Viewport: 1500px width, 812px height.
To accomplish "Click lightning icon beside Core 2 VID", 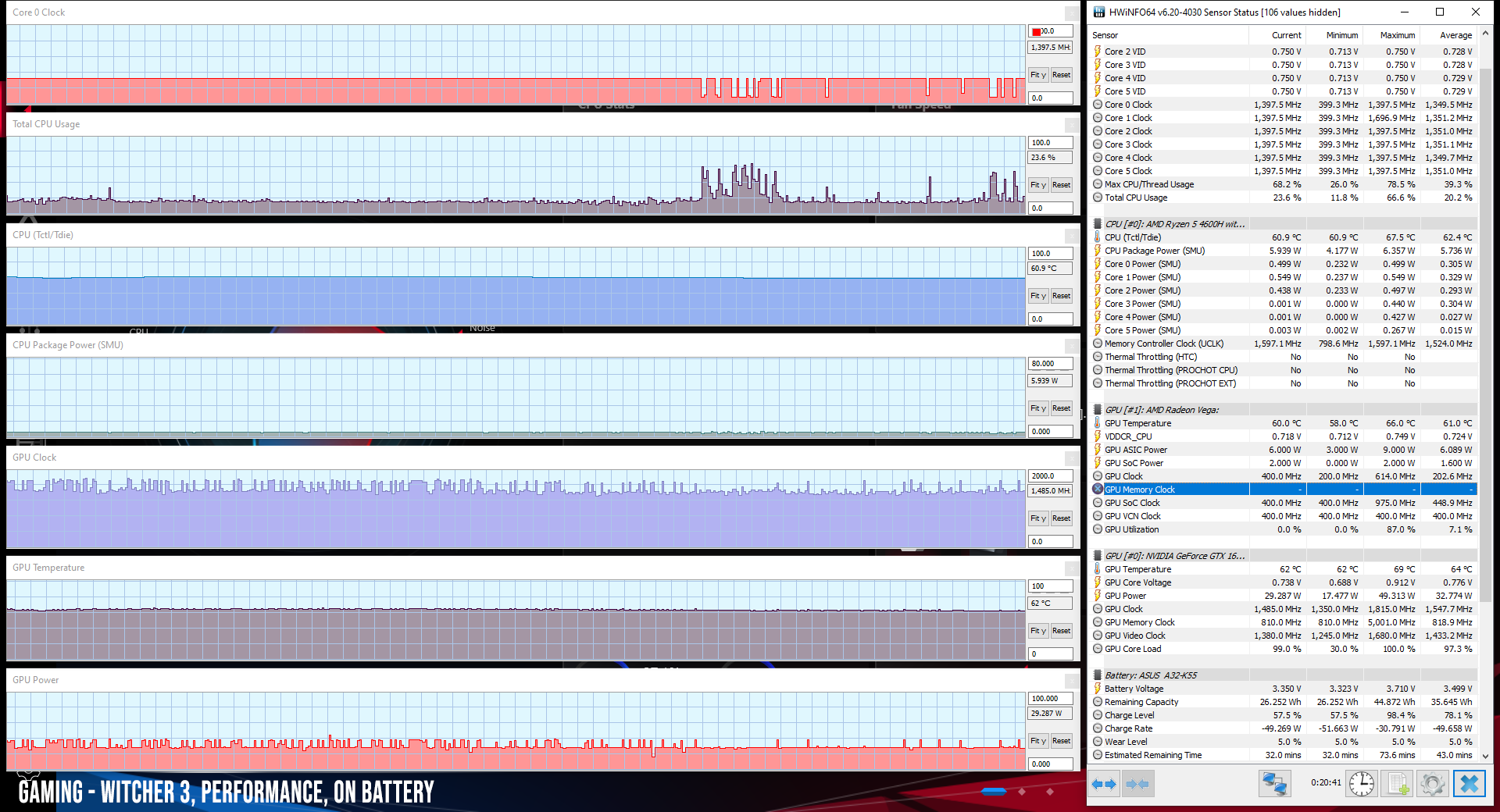I will pyautogui.click(x=1098, y=52).
